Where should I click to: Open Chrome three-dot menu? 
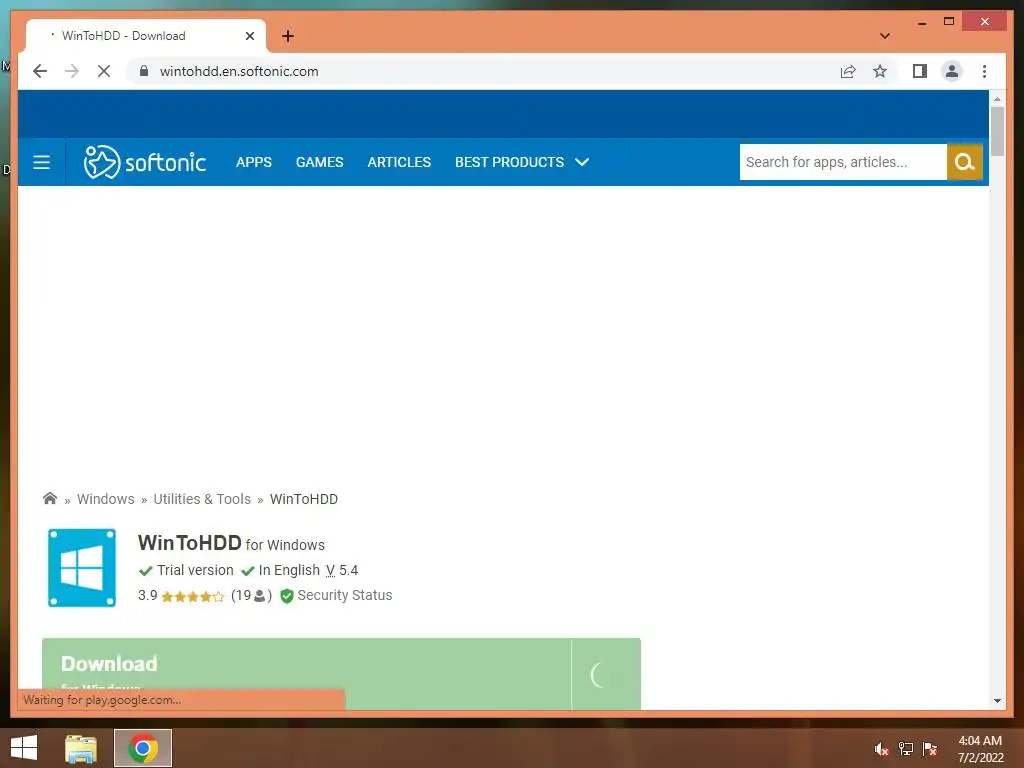coord(984,71)
